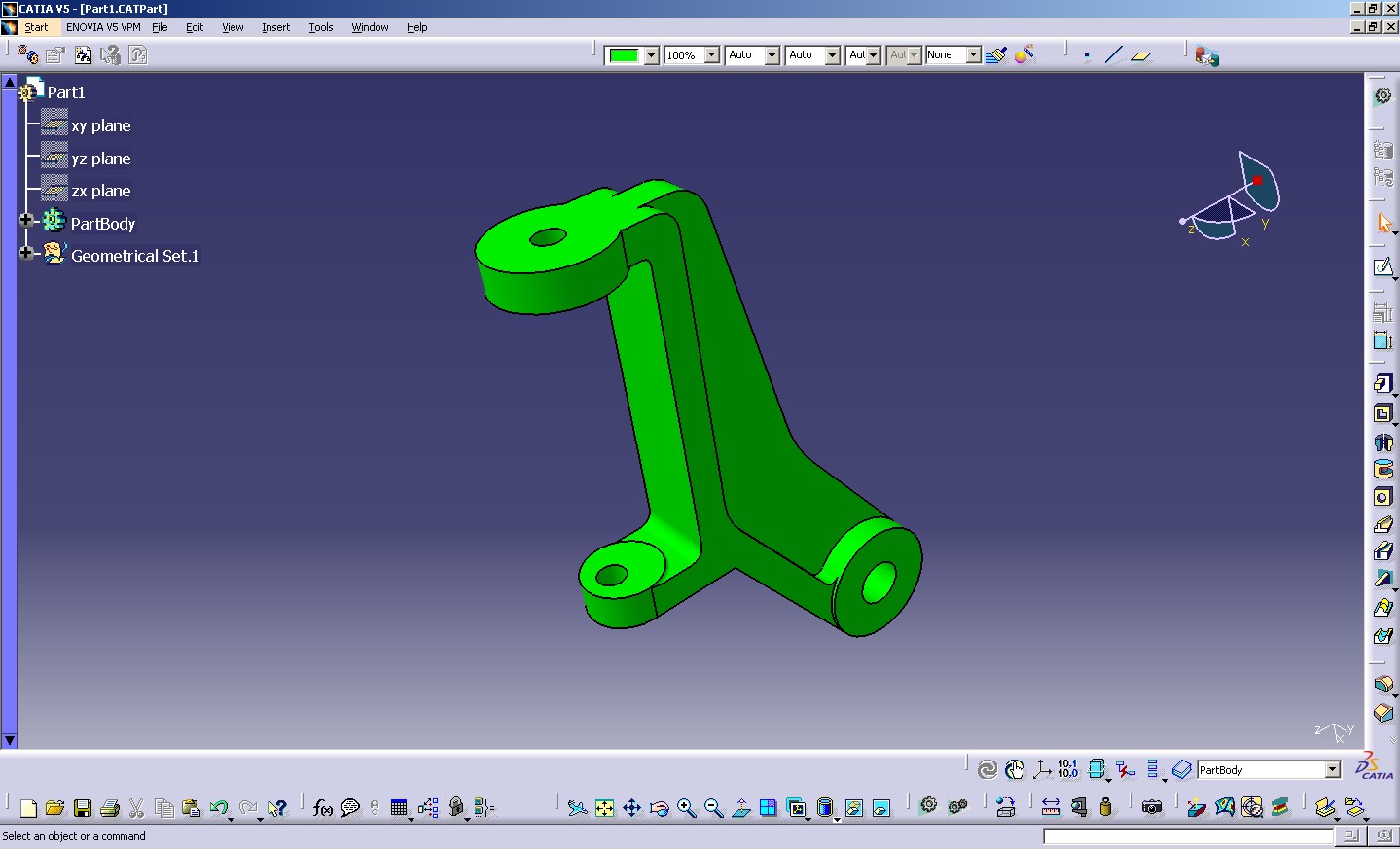Click the Hide/Show swap icon
The width and height of the screenshot is (1400, 849).
(x=854, y=808)
